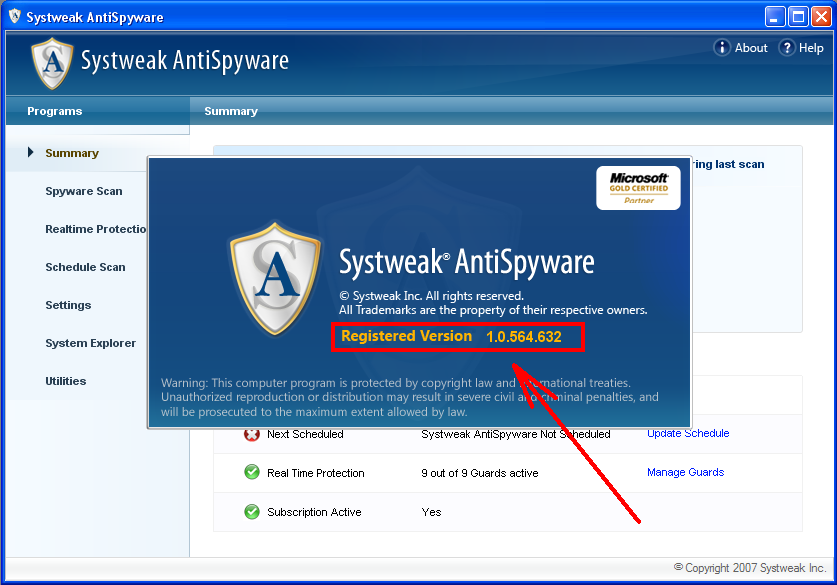This screenshot has width=837, height=585.
Task: Click the Systweak shield logo in header
Action: [52, 63]
